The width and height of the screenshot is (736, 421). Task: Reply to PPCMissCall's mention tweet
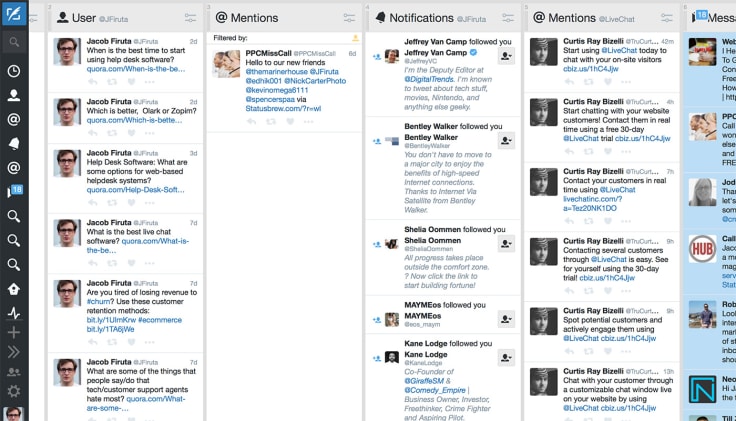(252, 122)
